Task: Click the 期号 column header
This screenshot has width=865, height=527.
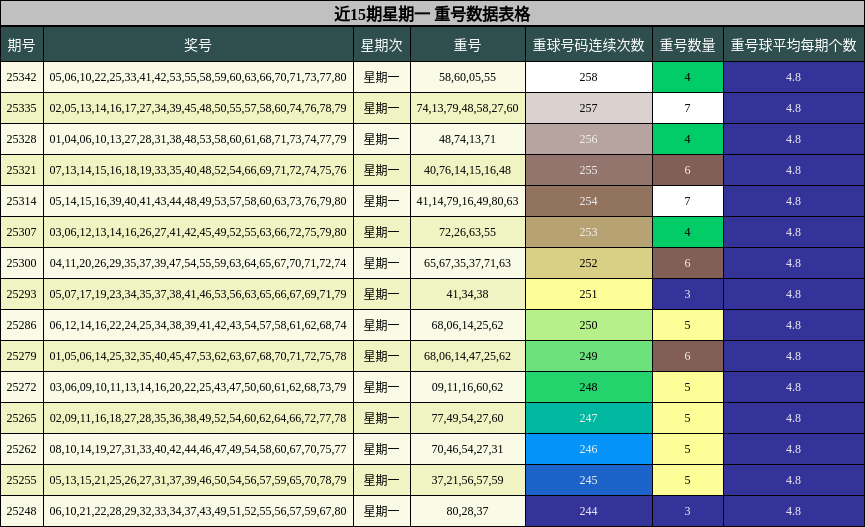Action: (x=22, y=45)
